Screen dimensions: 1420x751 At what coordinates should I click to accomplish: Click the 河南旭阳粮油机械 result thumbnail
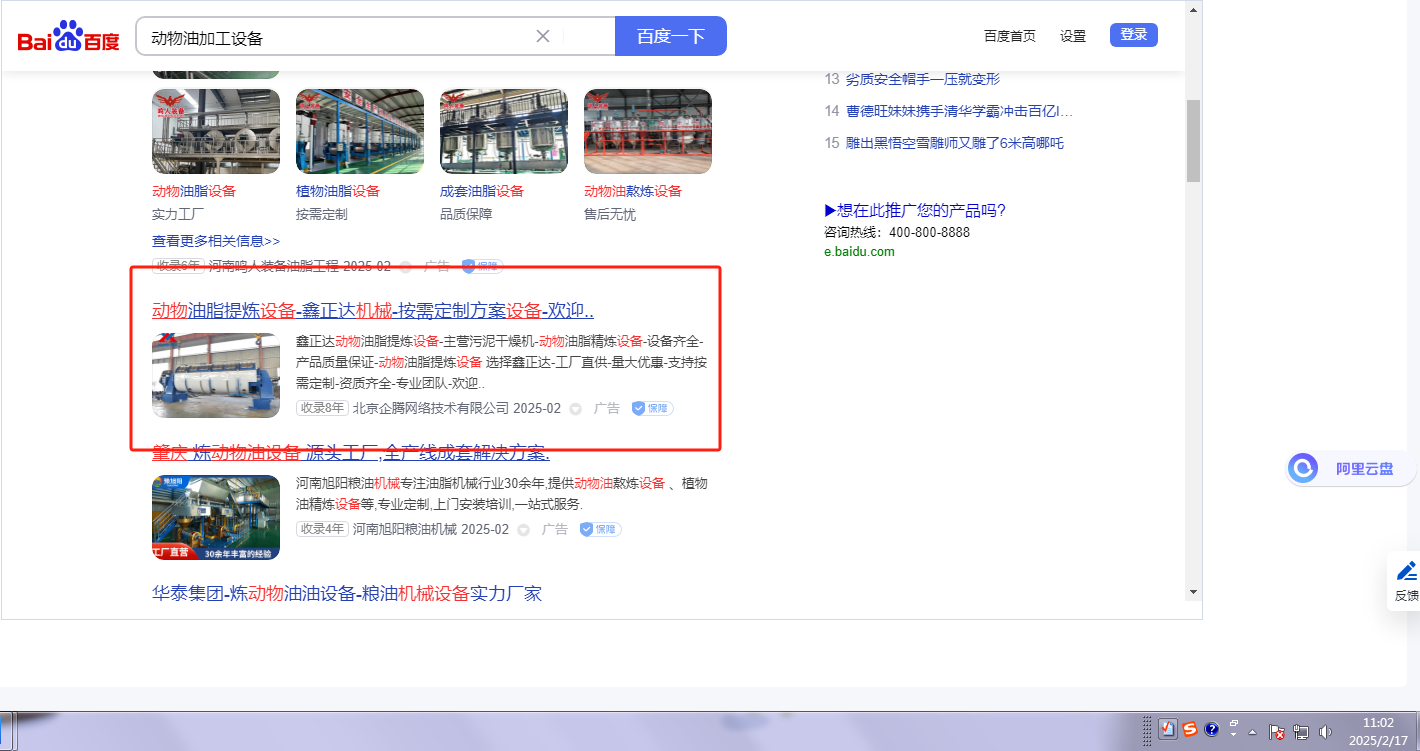[216, 517]
